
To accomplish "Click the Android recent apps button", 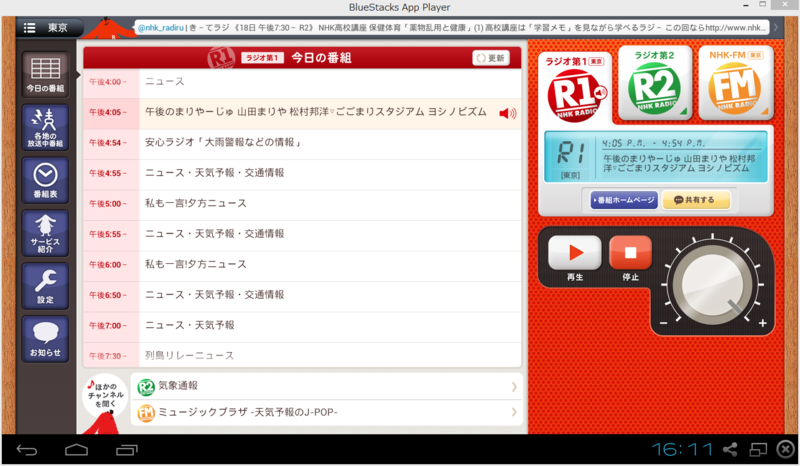I will 127,450.
